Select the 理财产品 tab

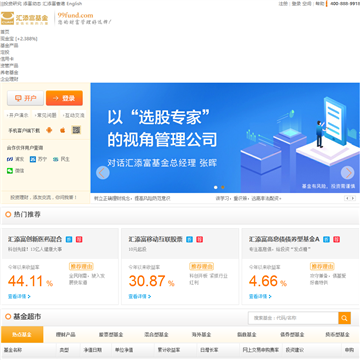point(66,334)
